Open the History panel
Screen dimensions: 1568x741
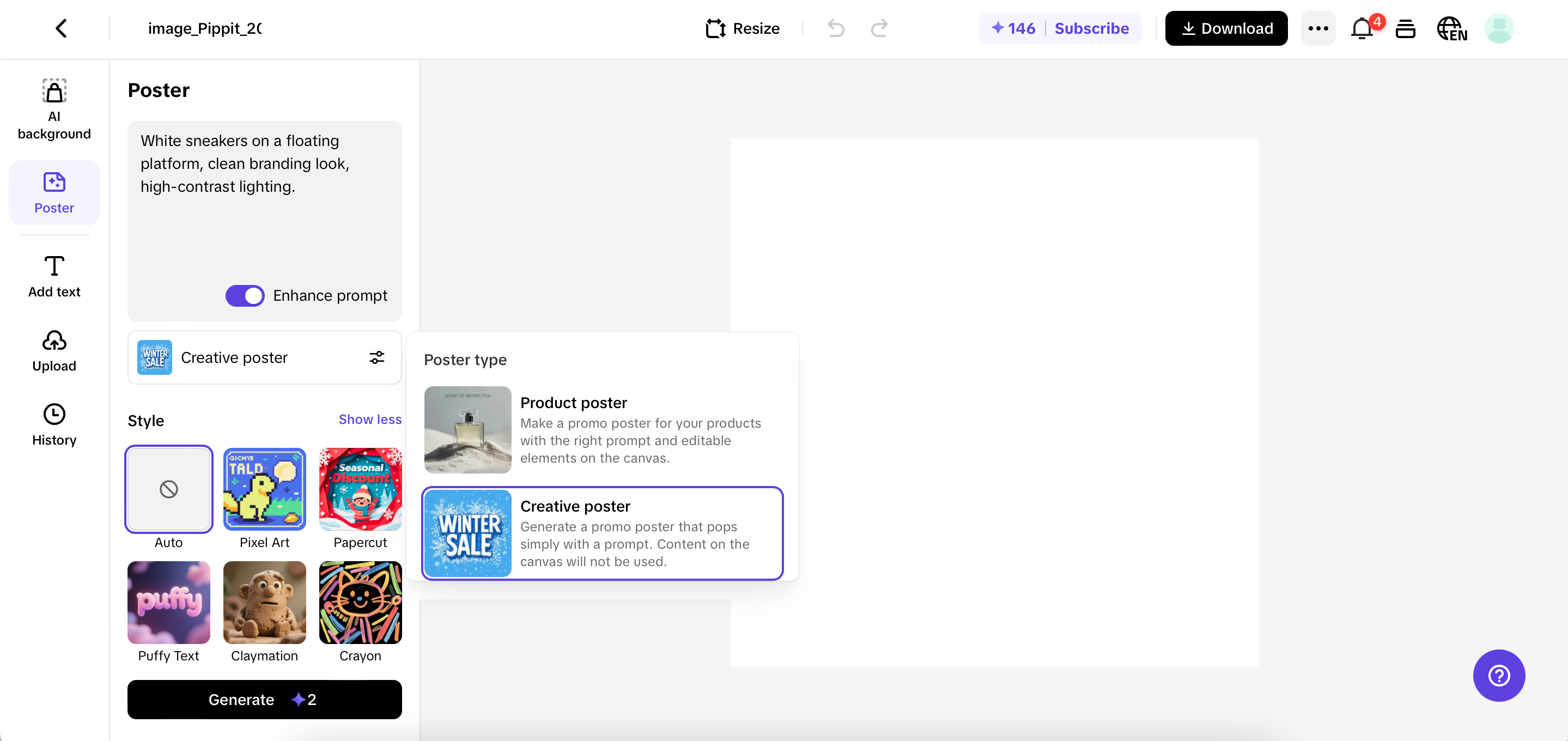[x=54, y=425]
